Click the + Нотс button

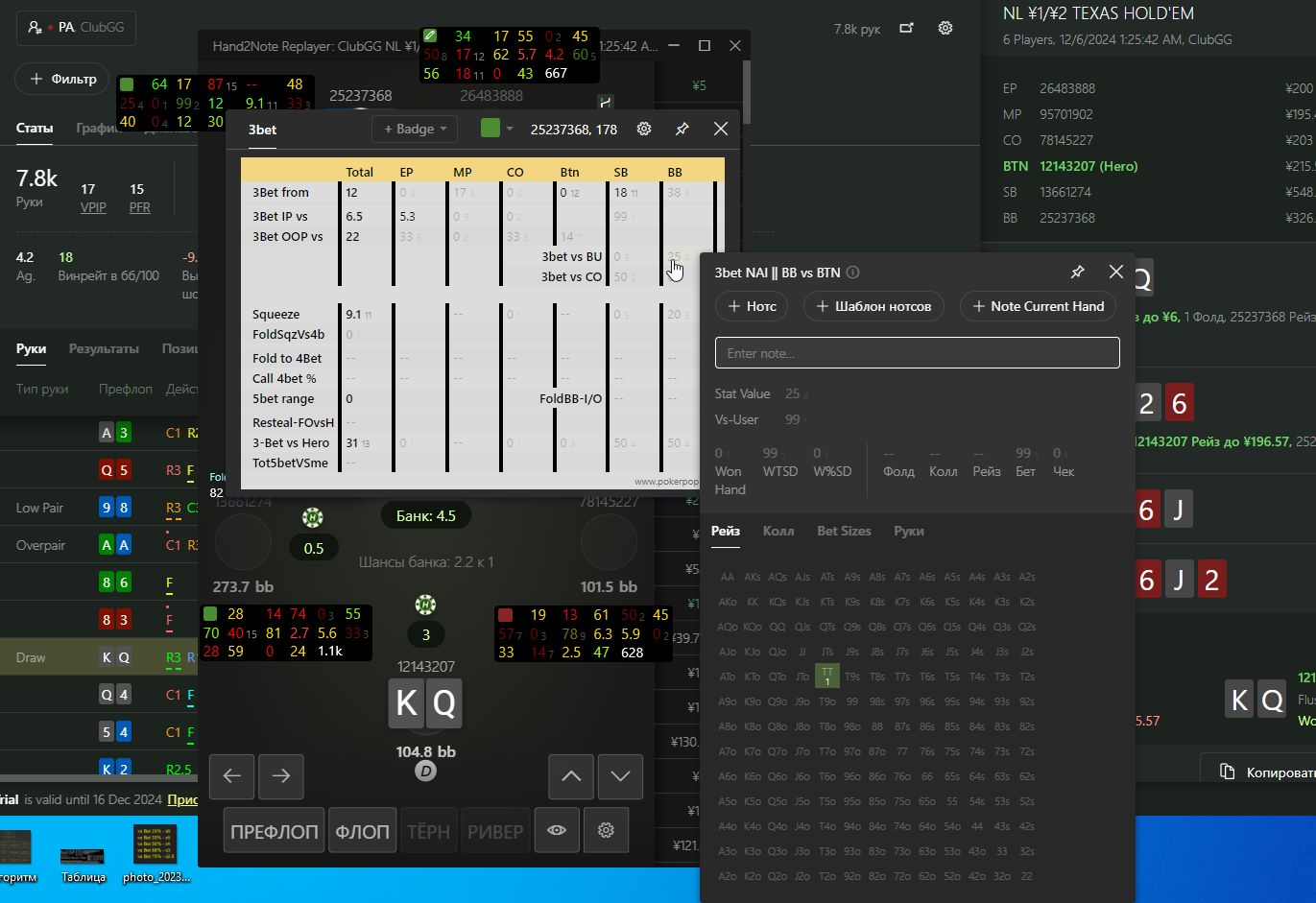click(x=752, y=306)
